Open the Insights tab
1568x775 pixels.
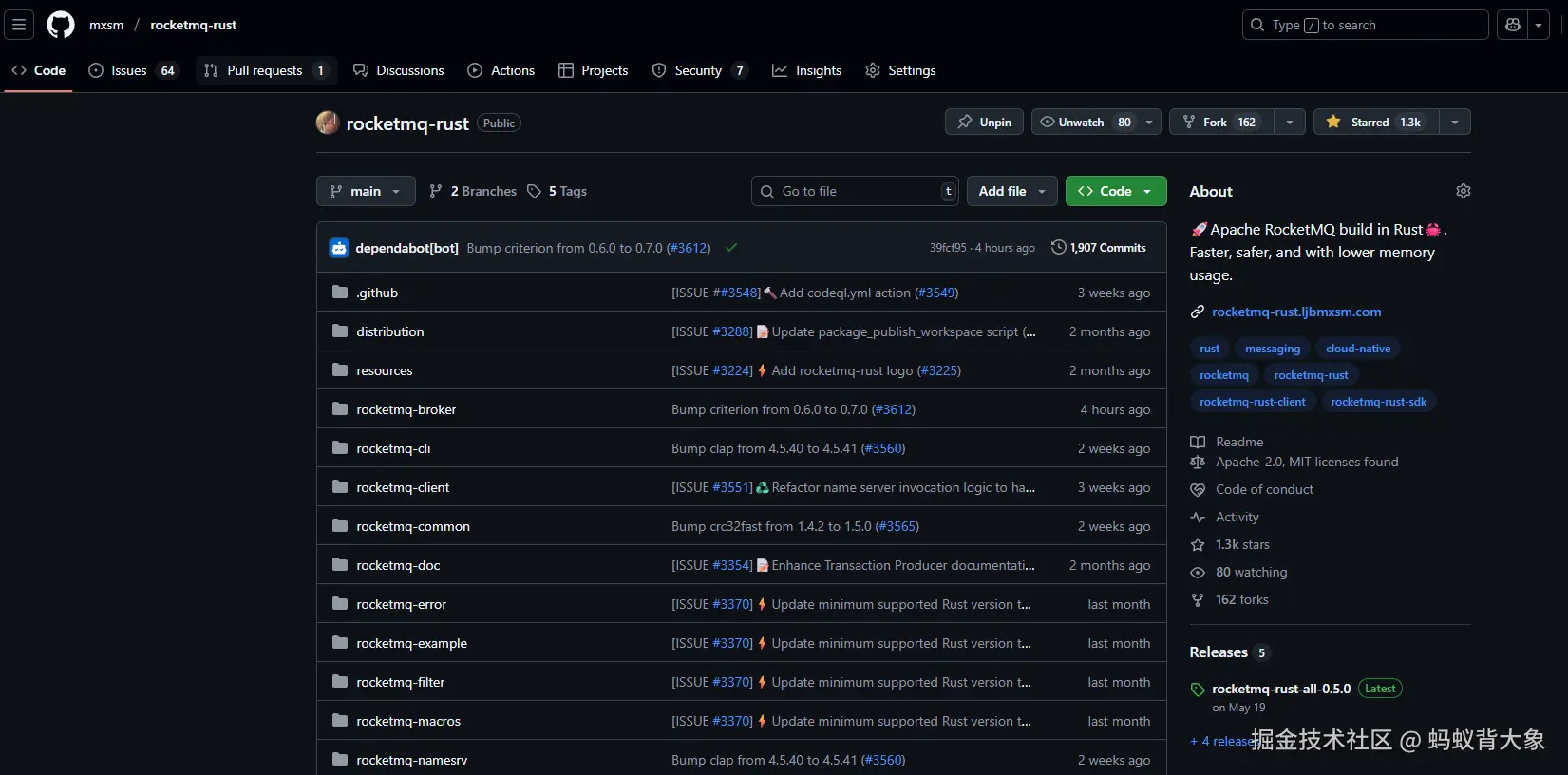pos(807,70)
